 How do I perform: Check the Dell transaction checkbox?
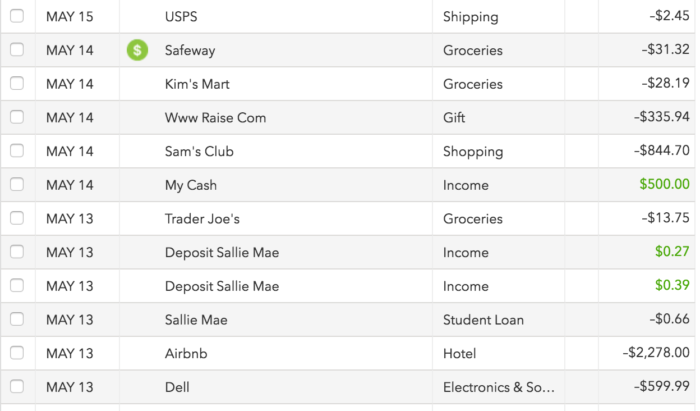point(17,386)
